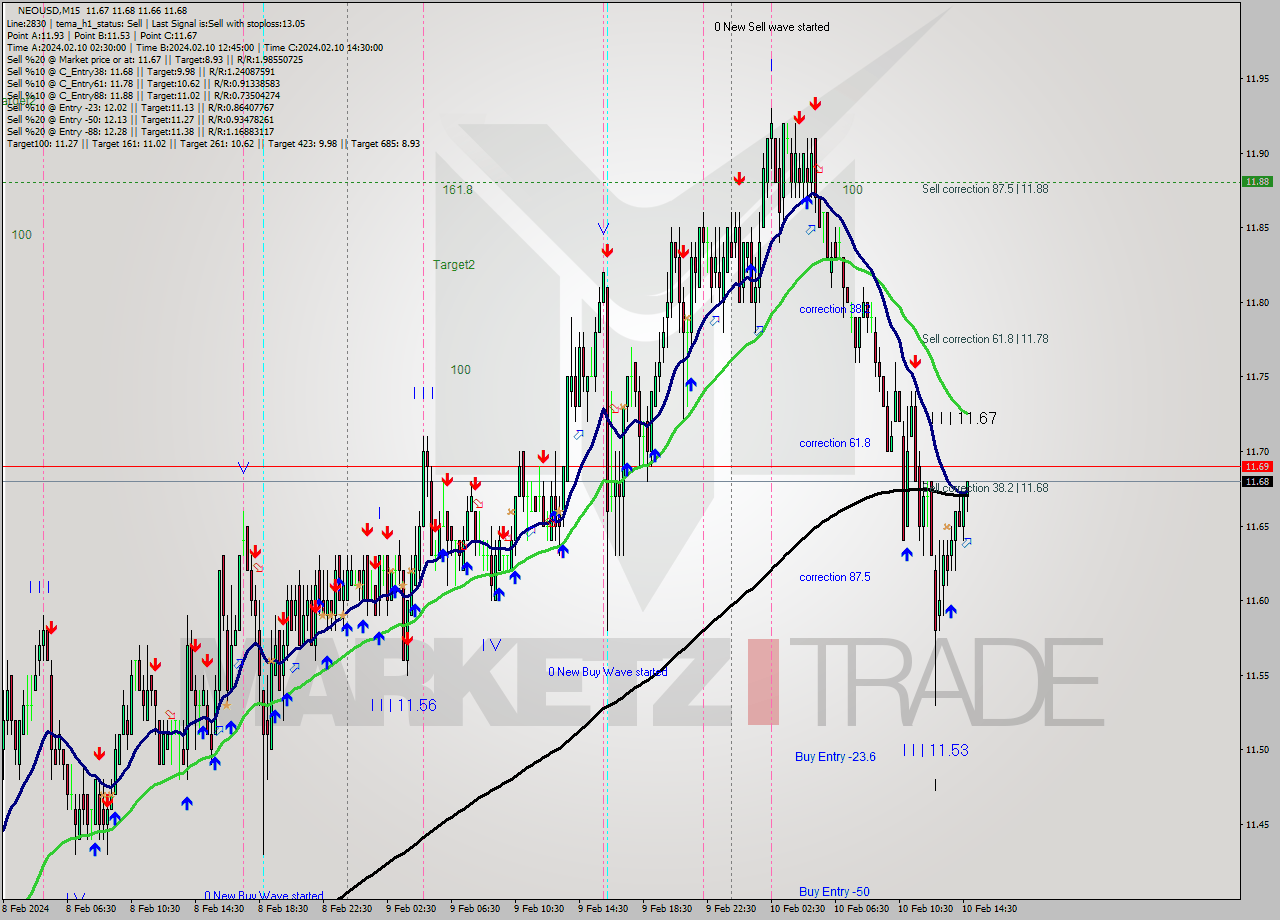Click the 11.55 price axis label
Image resolution: width=1280 pixels, height=920 pixels.
[x=1258, y=675]
